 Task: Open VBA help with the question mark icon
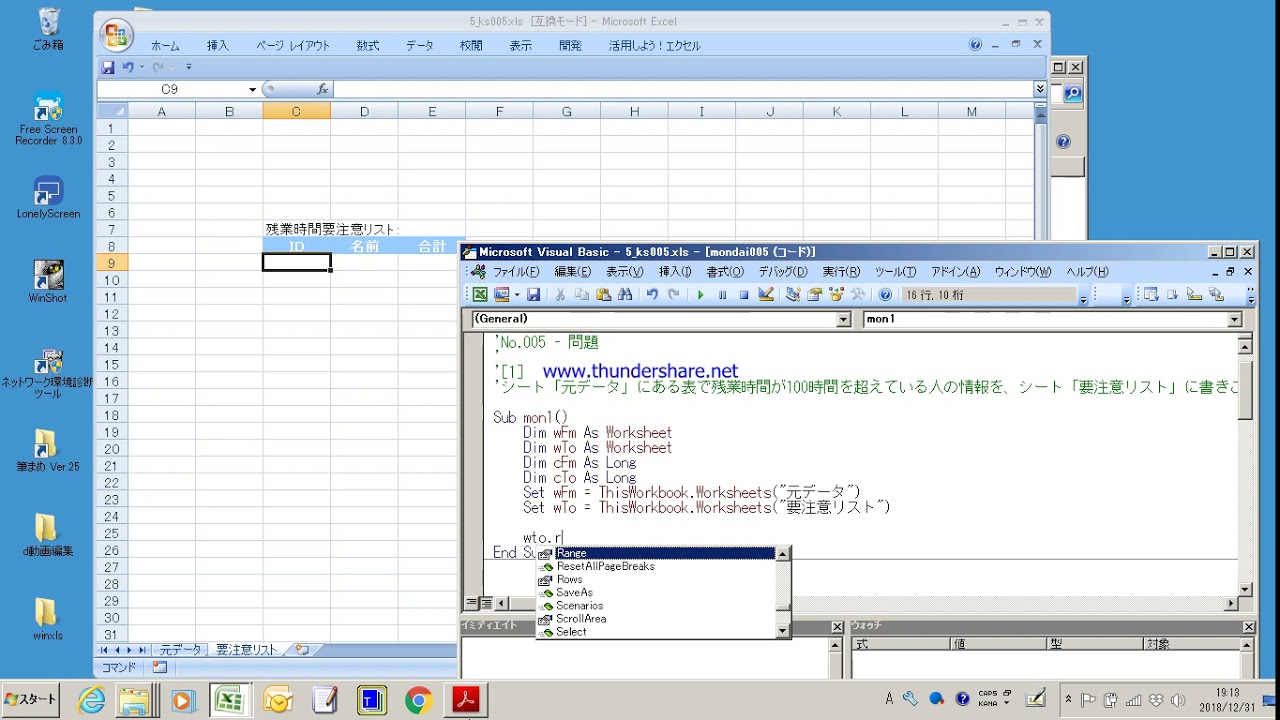point(885,295)
